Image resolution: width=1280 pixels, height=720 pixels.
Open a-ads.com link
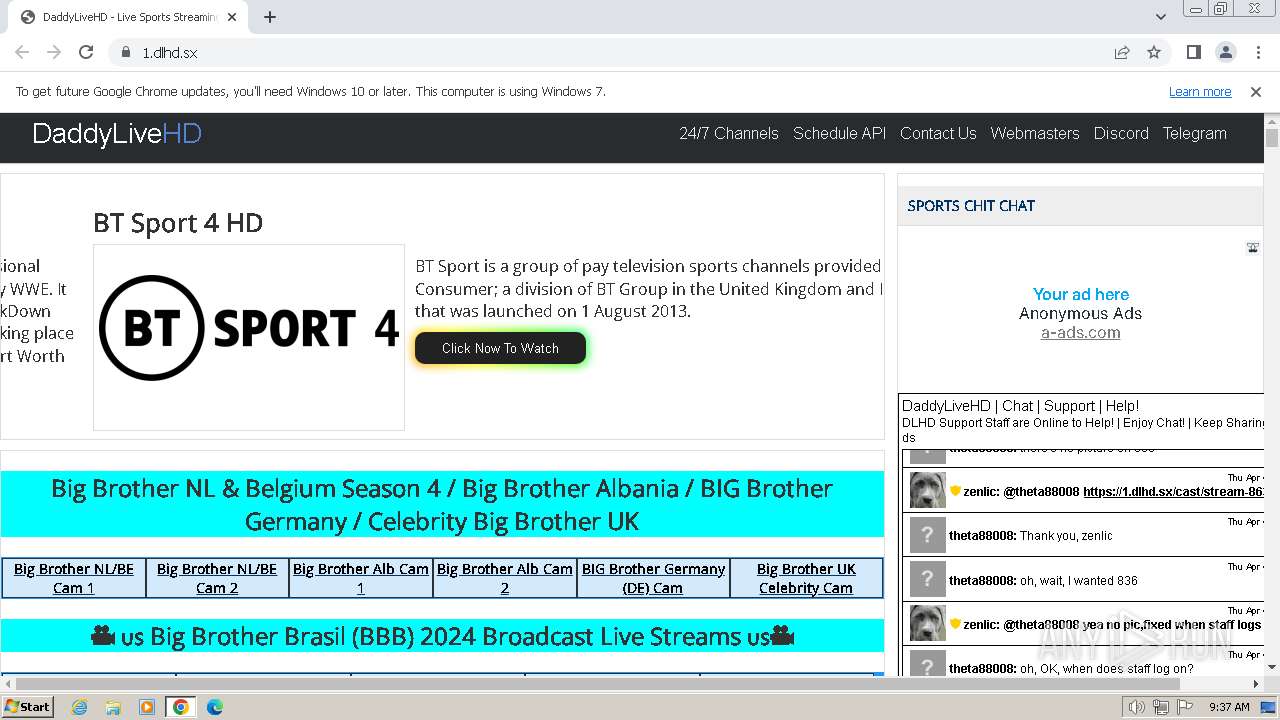pyautogui.click(x=1080, y=333)
